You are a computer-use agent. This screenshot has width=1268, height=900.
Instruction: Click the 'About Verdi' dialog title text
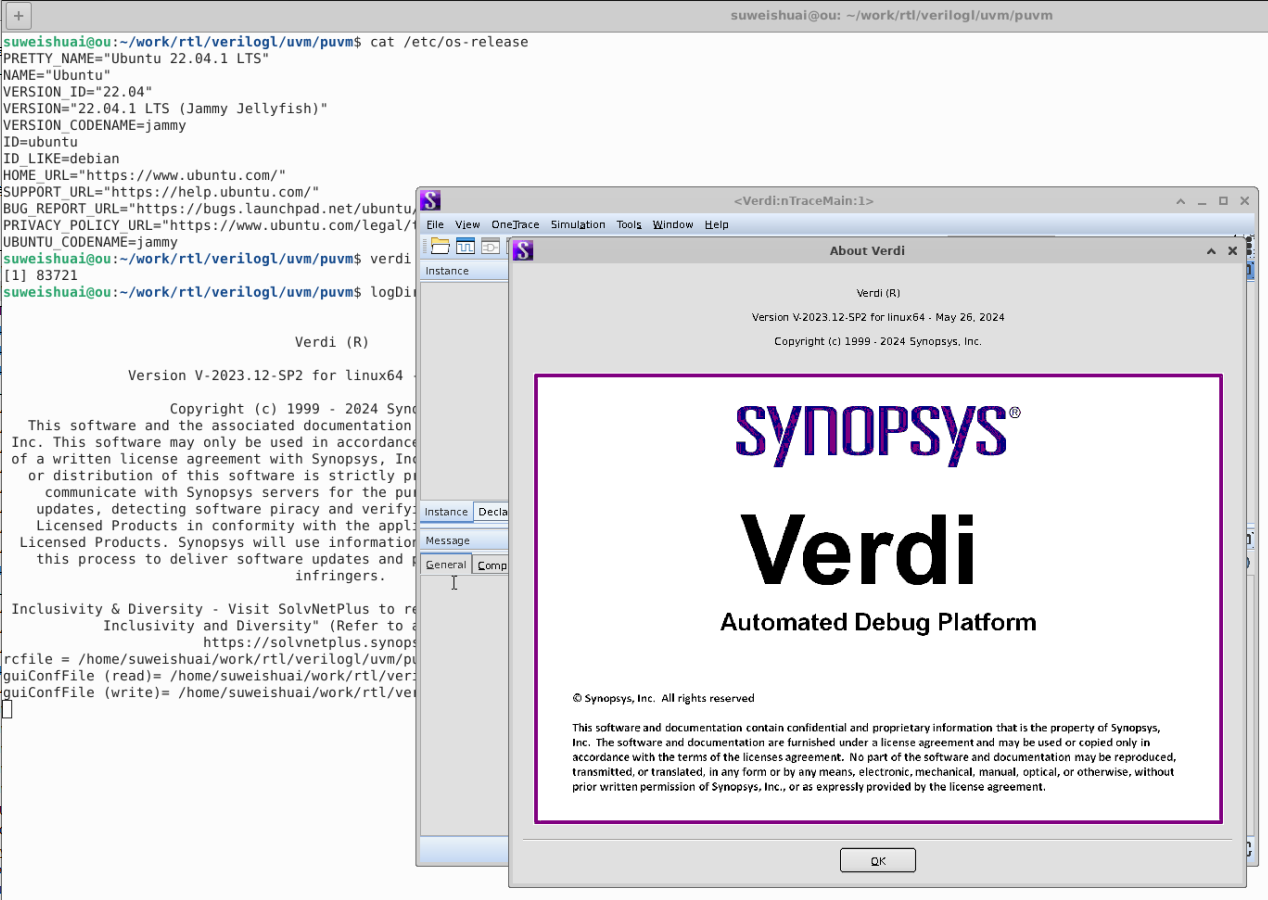pyautogui.click(x=867, y=251)
